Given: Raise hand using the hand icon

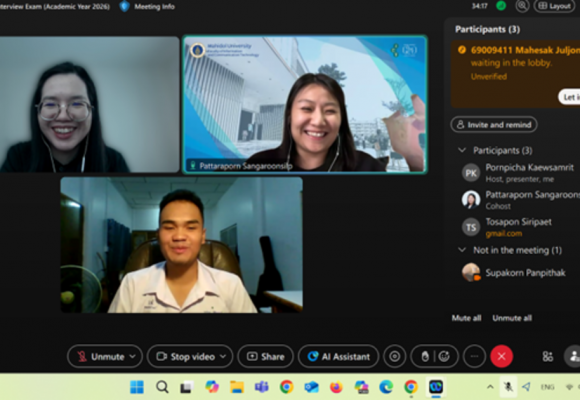Looking at the screenshot, I should tap(425, 356).
